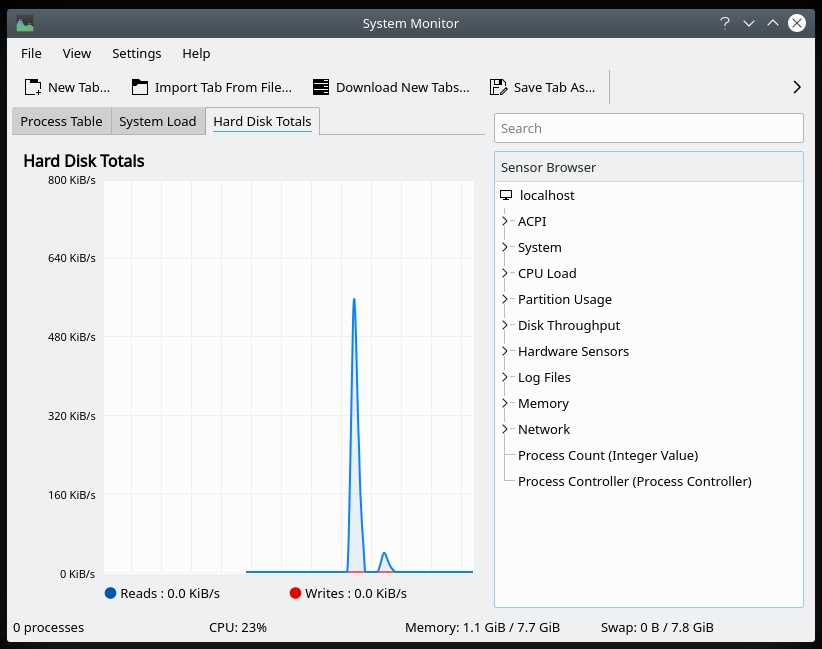Expand the ACPI sensor node
Viewport: 822px width, 649px height.
point(506,222)
